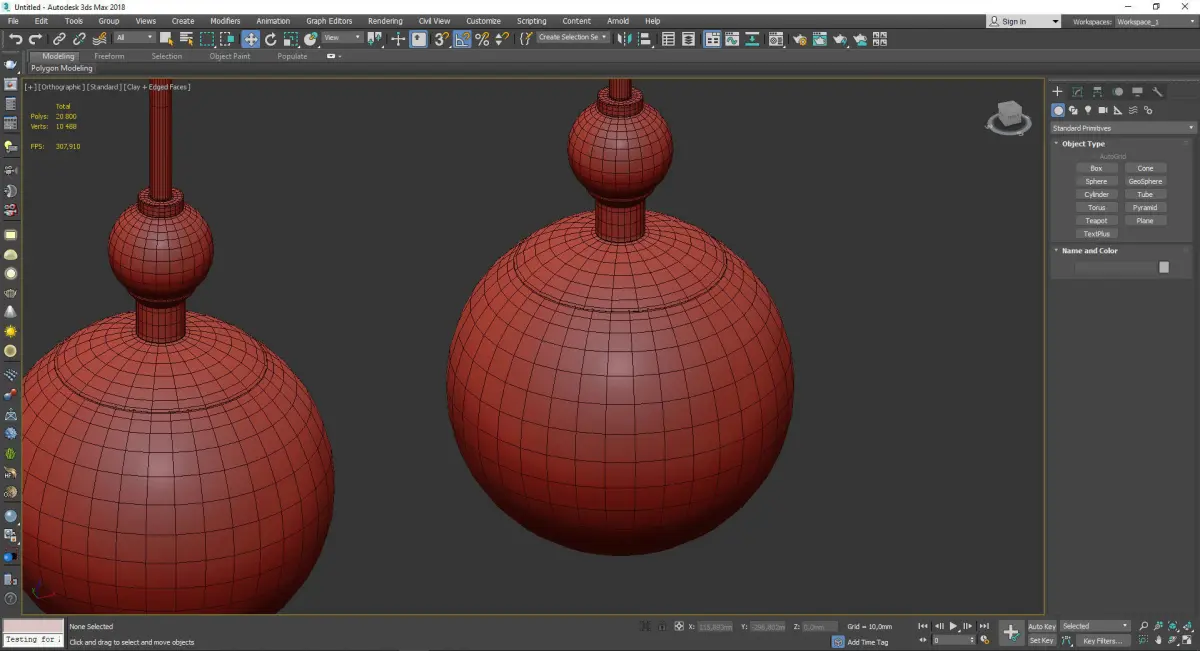This screenshot has height=651, width=1200.
Task: Open the Select by Name list
Action: (x=186, y=39)
